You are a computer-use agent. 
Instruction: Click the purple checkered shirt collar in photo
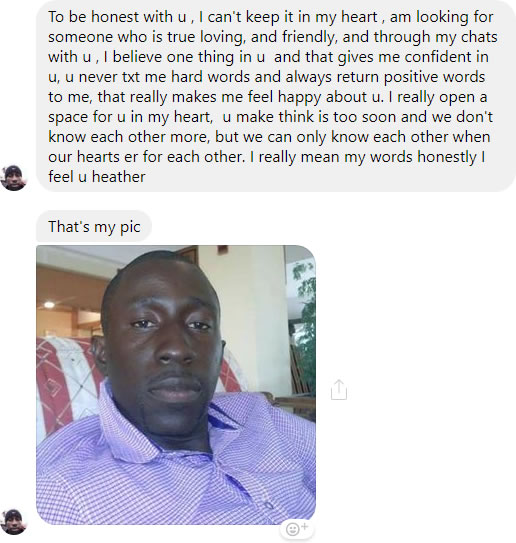coord(139,426)
